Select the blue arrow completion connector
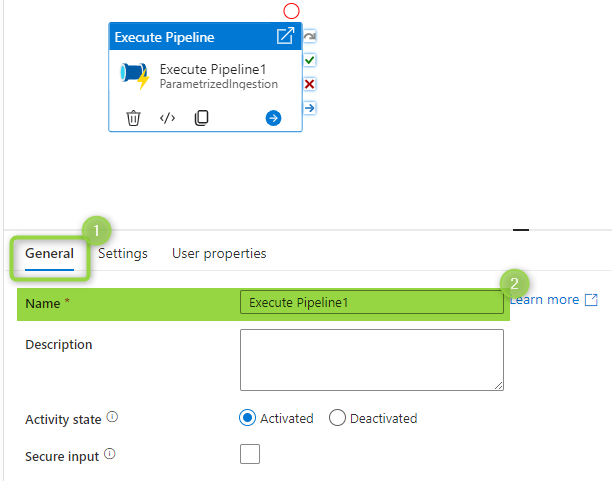Screen dimensions: 612x481 (310, 108)
